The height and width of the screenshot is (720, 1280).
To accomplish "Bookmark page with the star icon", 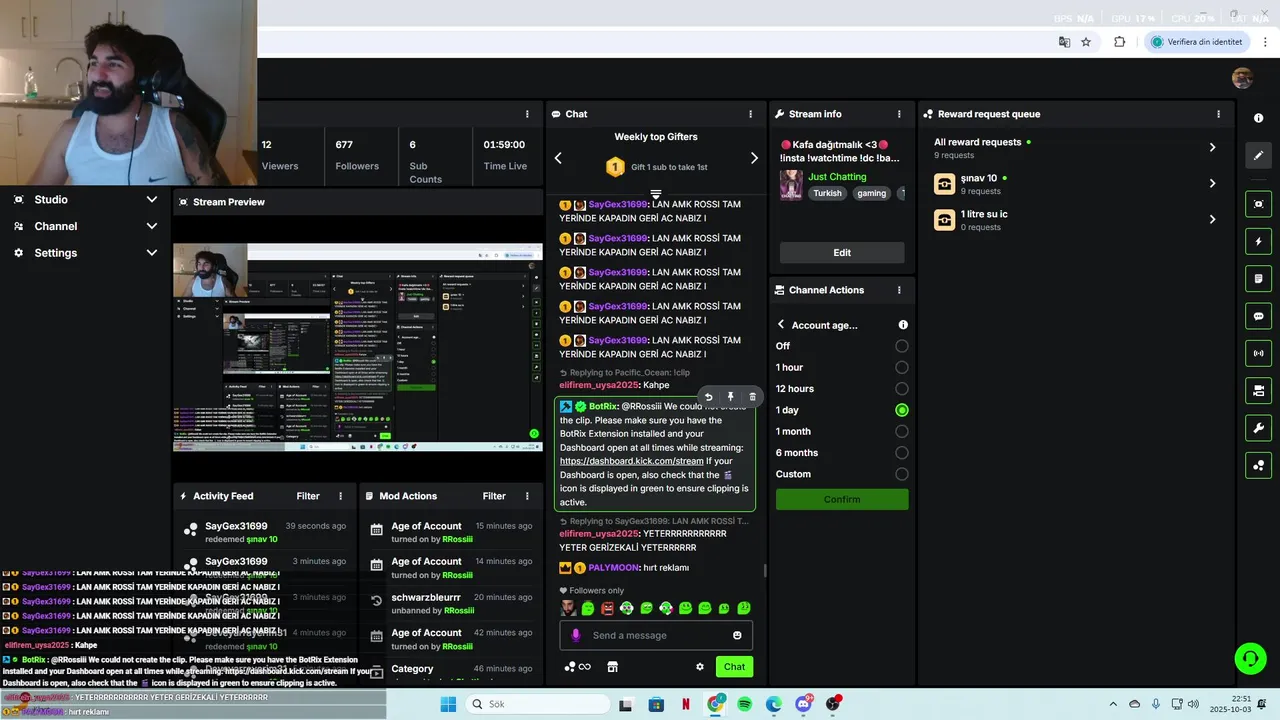I will [1086, 42].
